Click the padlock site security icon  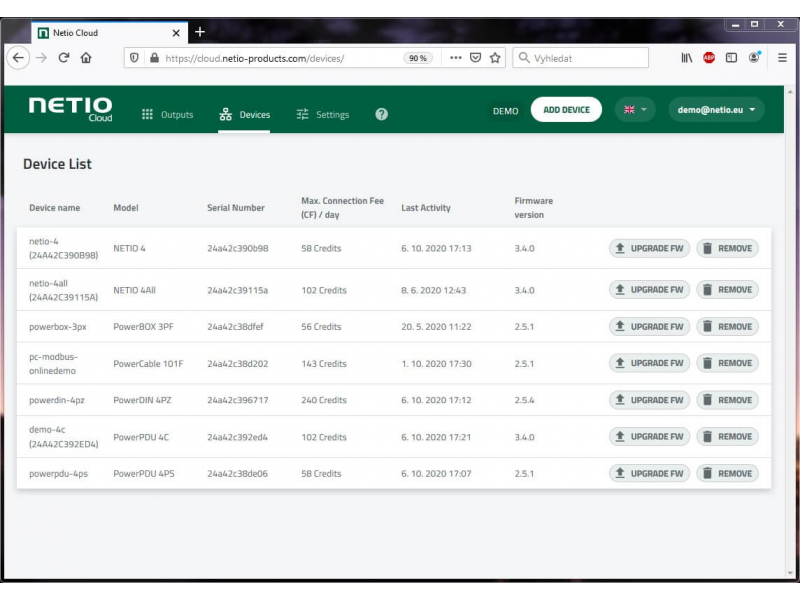tap(154, 58)
